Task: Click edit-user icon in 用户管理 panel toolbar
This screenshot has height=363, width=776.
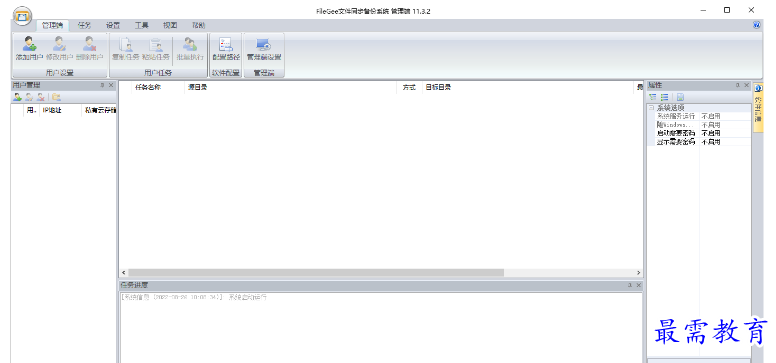Action: [x=29, y=97]
